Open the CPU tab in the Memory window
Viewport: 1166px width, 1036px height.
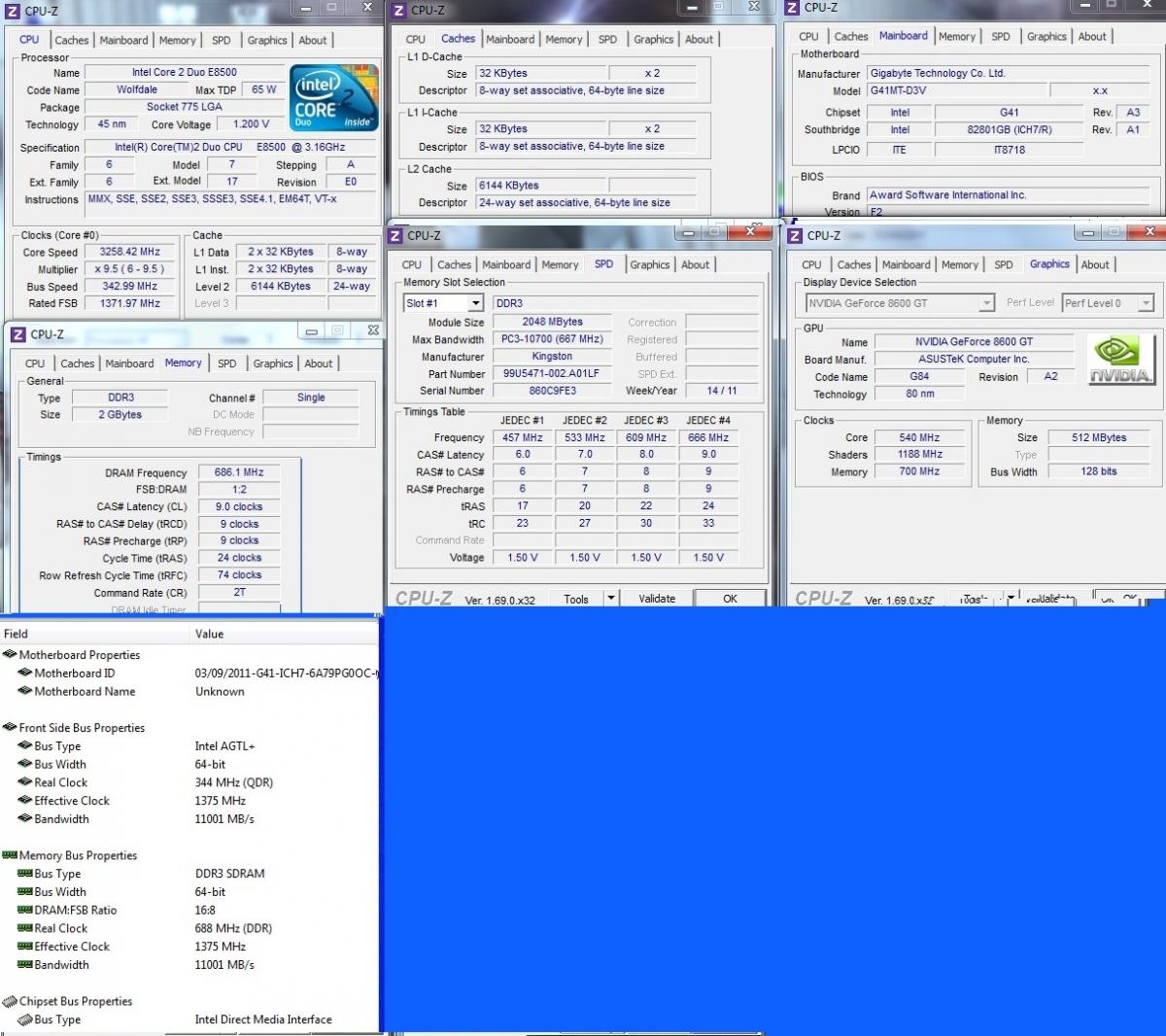pos(35,363)
